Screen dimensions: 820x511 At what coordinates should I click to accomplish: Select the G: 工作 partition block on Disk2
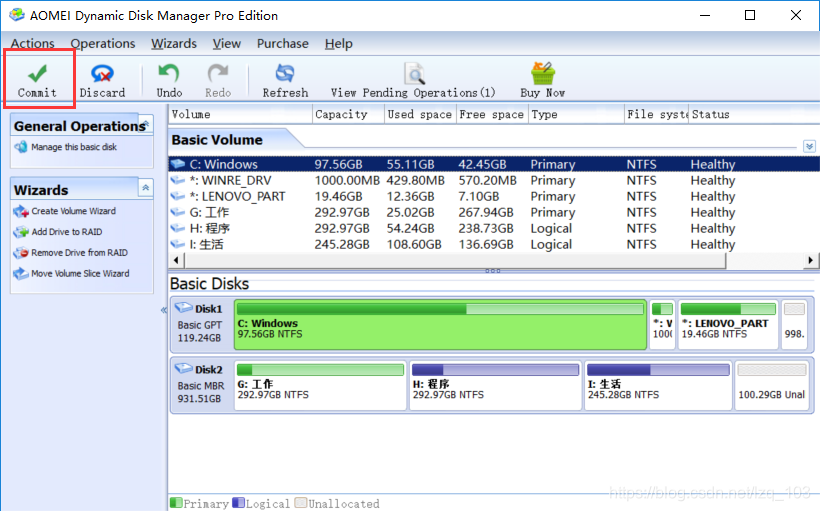pos(320,385)
